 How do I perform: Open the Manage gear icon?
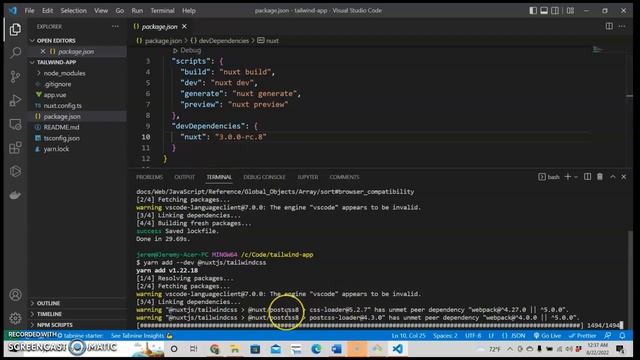15,318
